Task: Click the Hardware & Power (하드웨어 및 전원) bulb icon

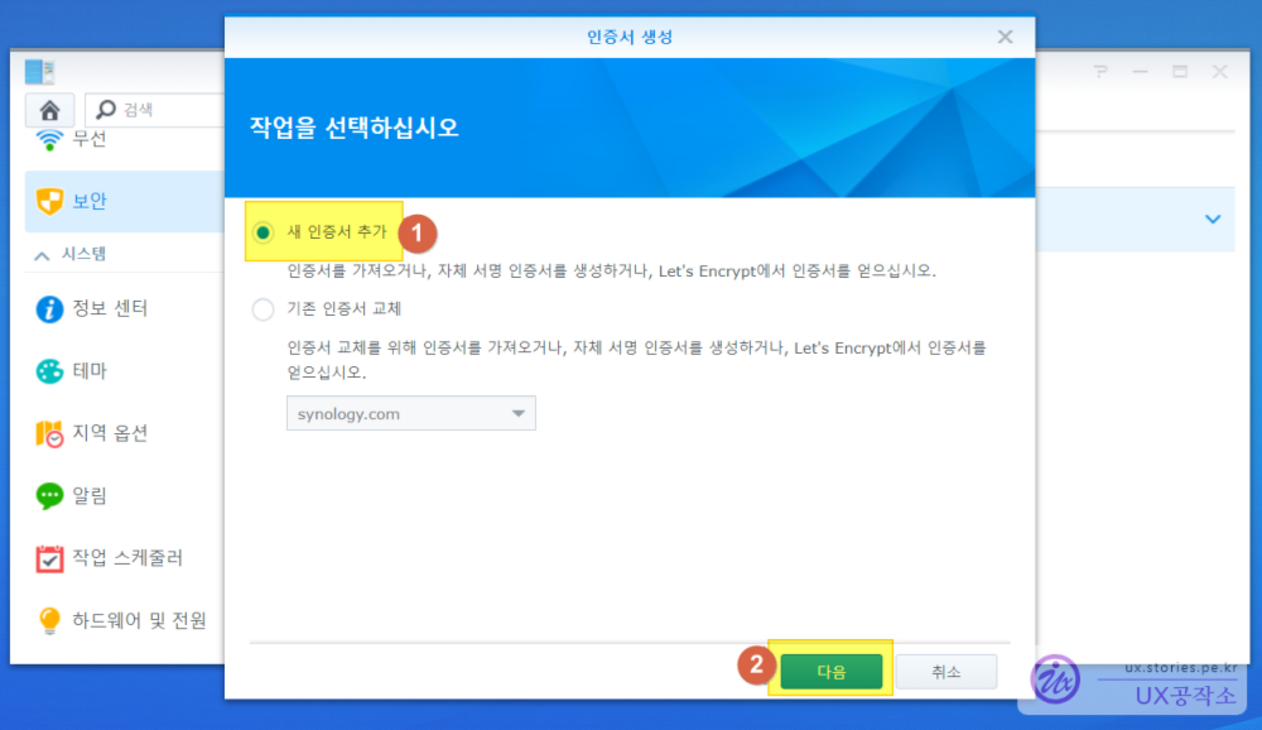Action: (49, 621)
